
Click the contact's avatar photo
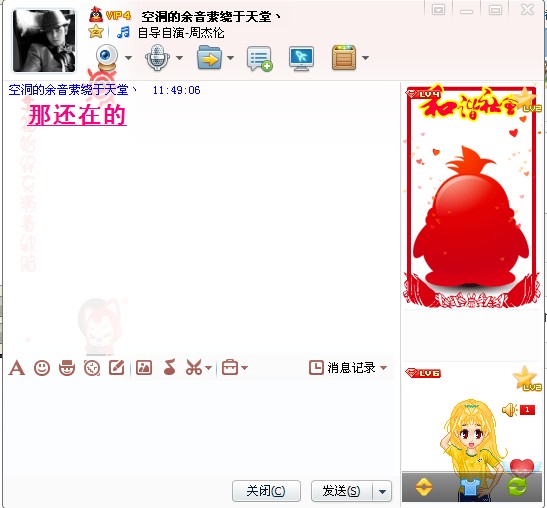click(44, 41)
